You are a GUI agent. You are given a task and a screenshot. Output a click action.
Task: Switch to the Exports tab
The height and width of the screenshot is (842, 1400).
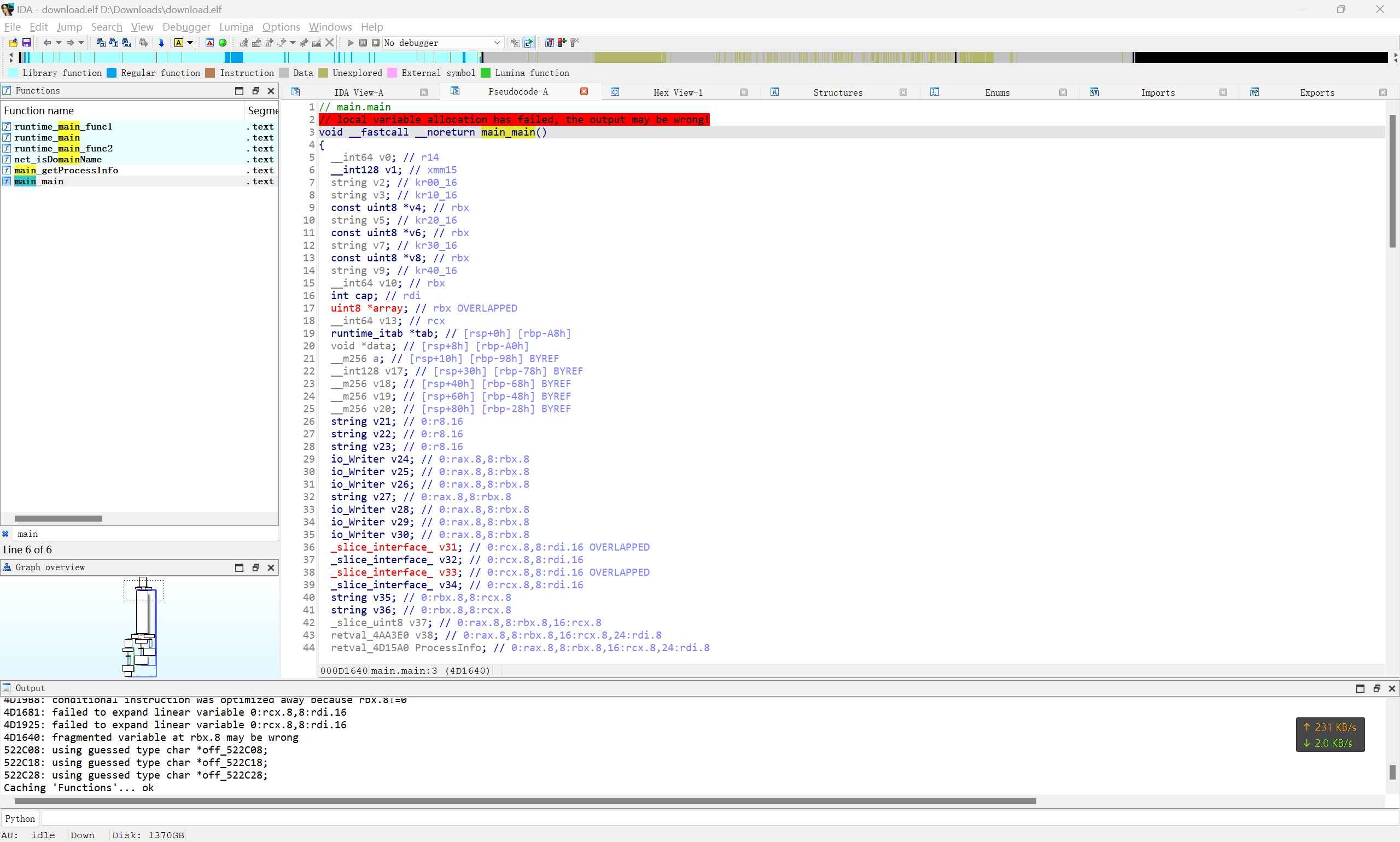[1317, 92]
